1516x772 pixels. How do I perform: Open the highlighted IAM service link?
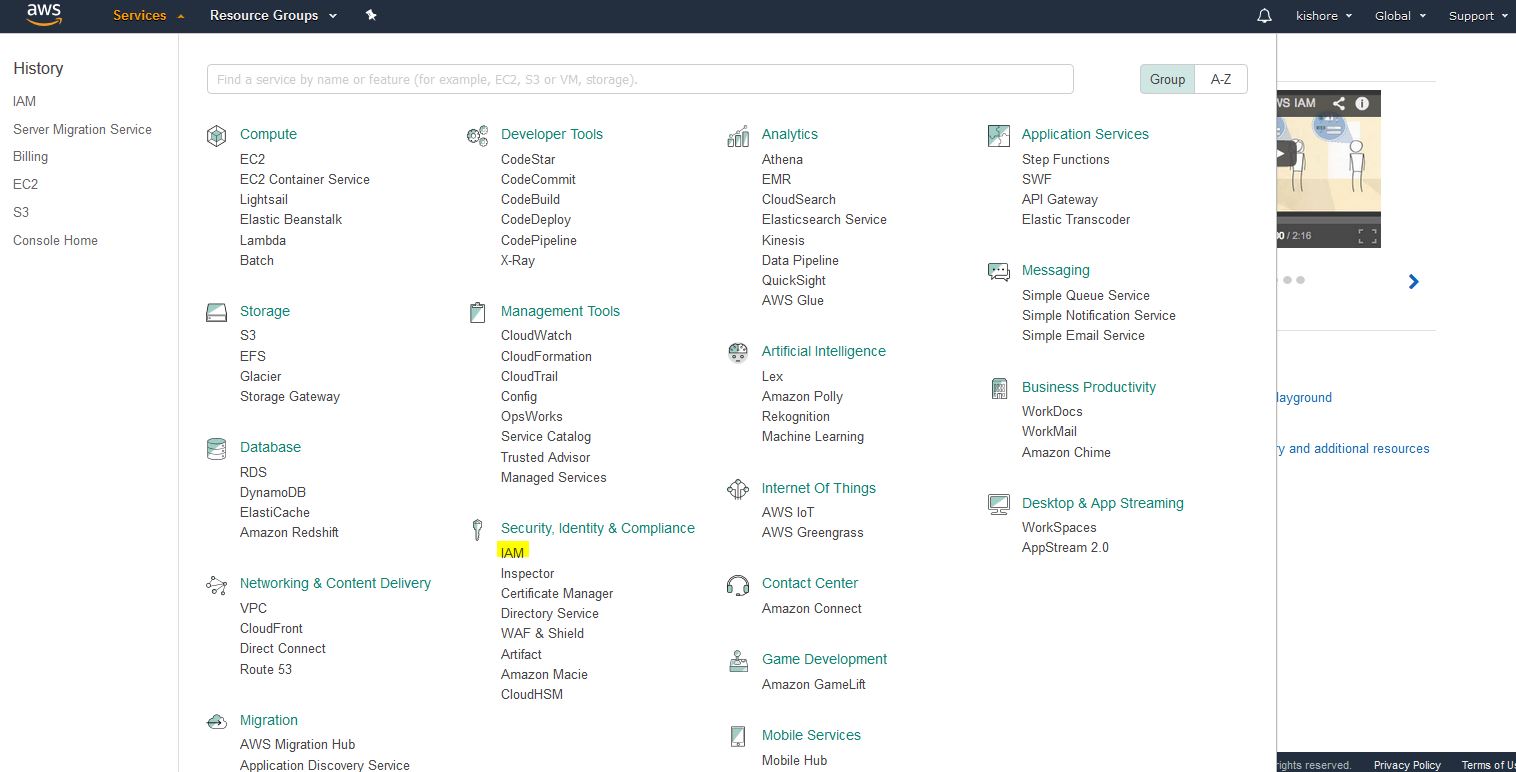point(512,553)
